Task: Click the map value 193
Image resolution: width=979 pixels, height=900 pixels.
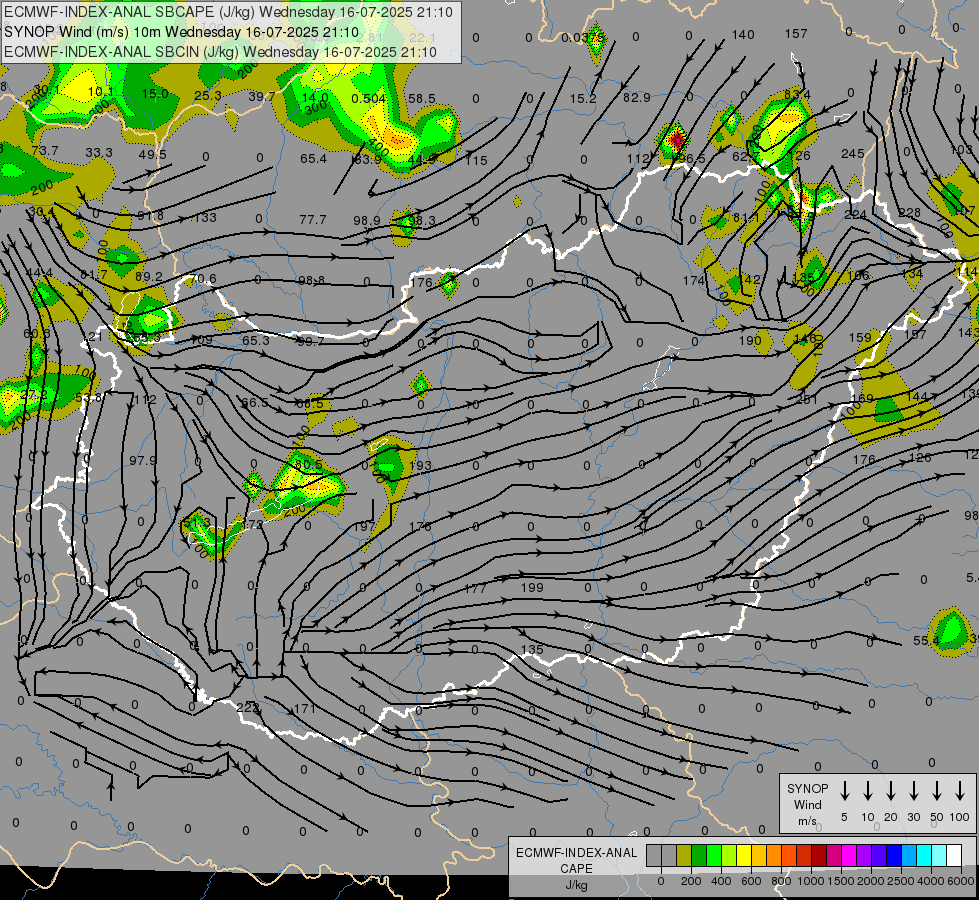Action: coord(420,465)
